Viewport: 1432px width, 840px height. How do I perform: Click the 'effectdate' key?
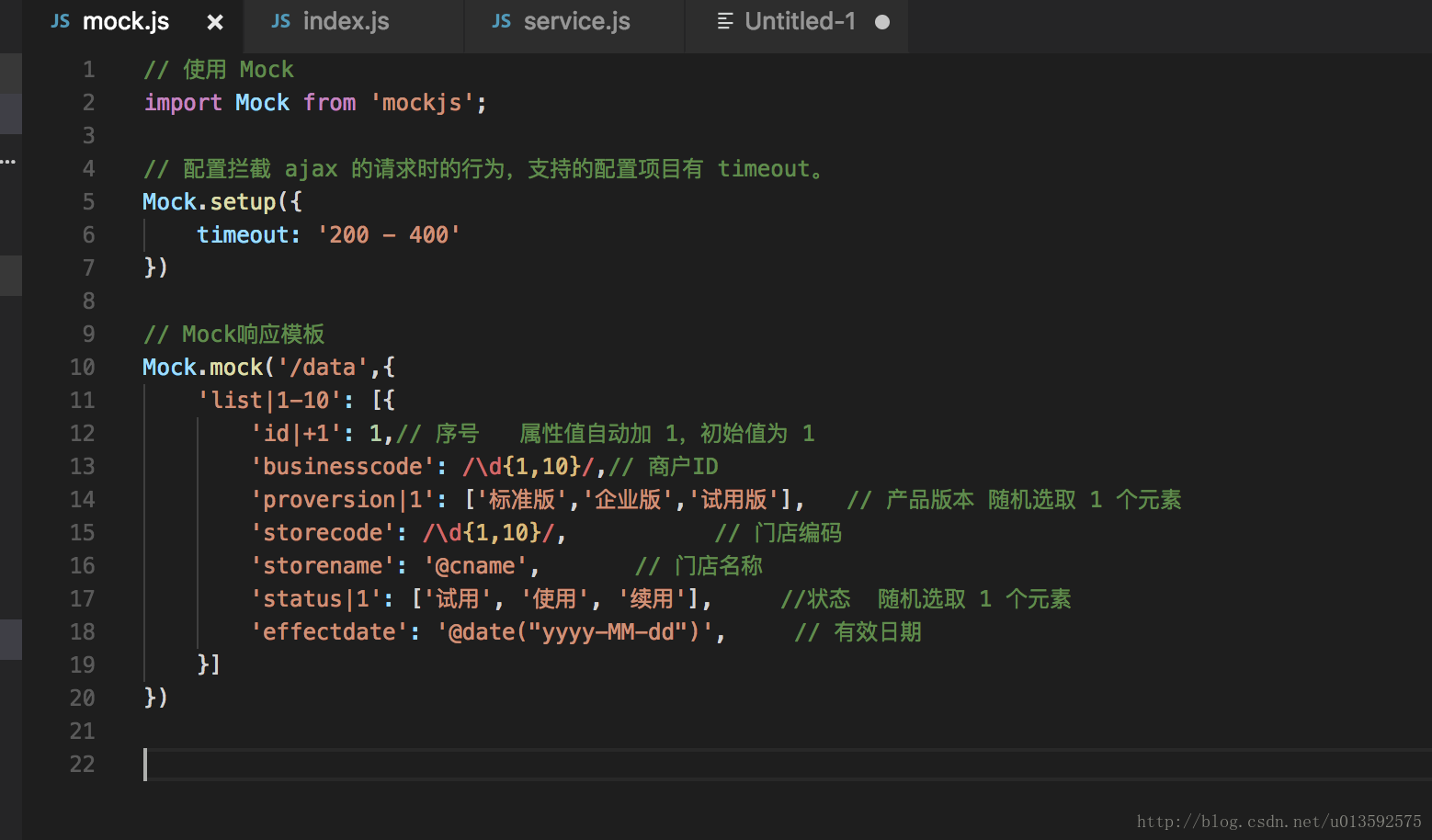point(329,632)
